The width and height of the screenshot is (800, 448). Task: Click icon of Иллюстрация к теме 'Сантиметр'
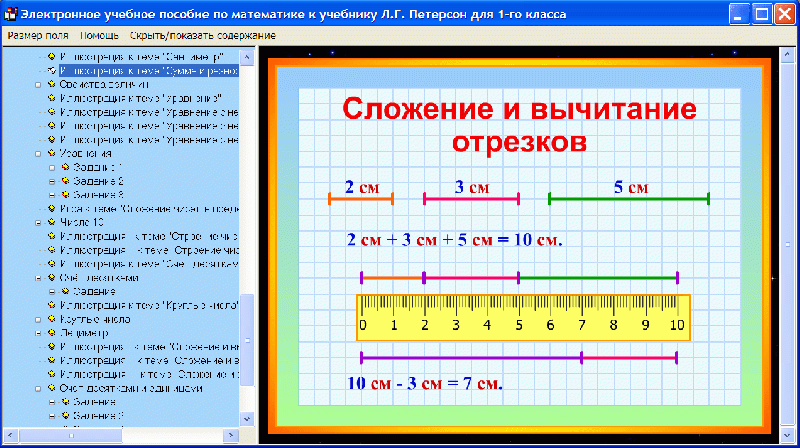click(52, 57)
